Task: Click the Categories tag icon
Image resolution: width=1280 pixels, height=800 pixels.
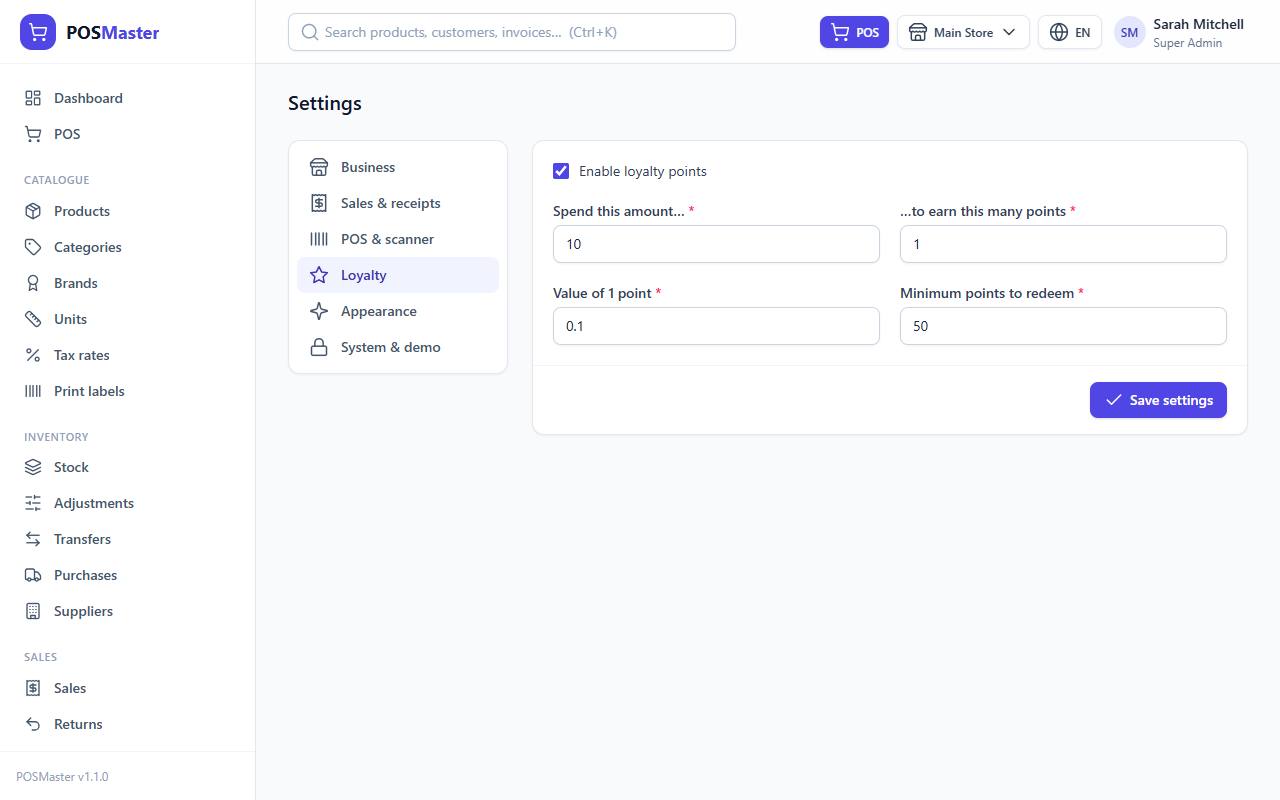Action: 33,247
